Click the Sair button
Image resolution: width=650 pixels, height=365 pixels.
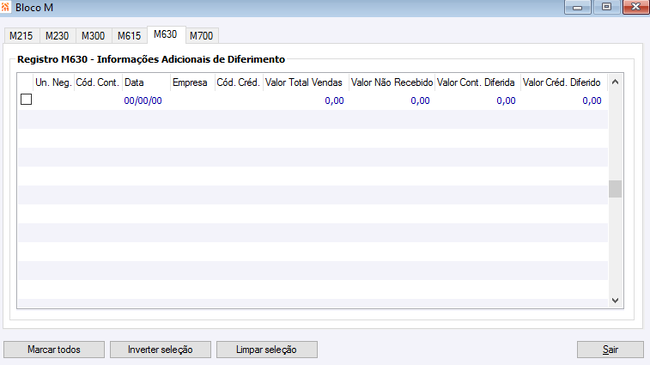coord(610,350)
